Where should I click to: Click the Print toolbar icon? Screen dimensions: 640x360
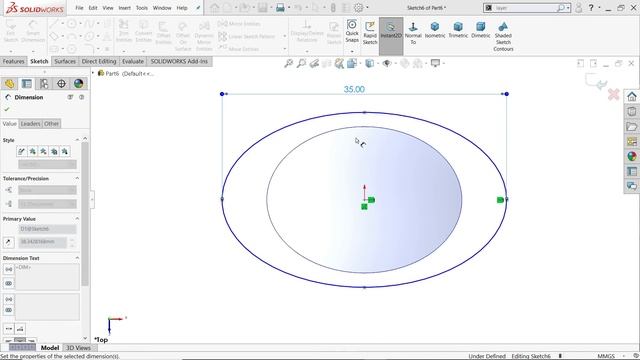(x=280, y=7)
